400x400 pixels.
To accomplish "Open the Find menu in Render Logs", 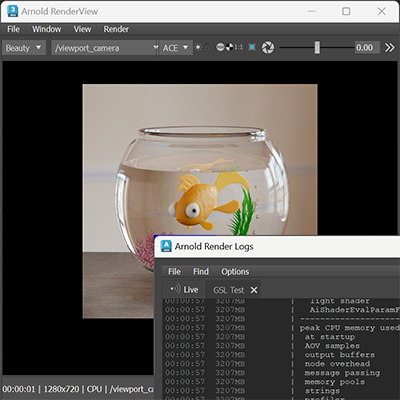I will pyautogui.click(x=201, y=272).
